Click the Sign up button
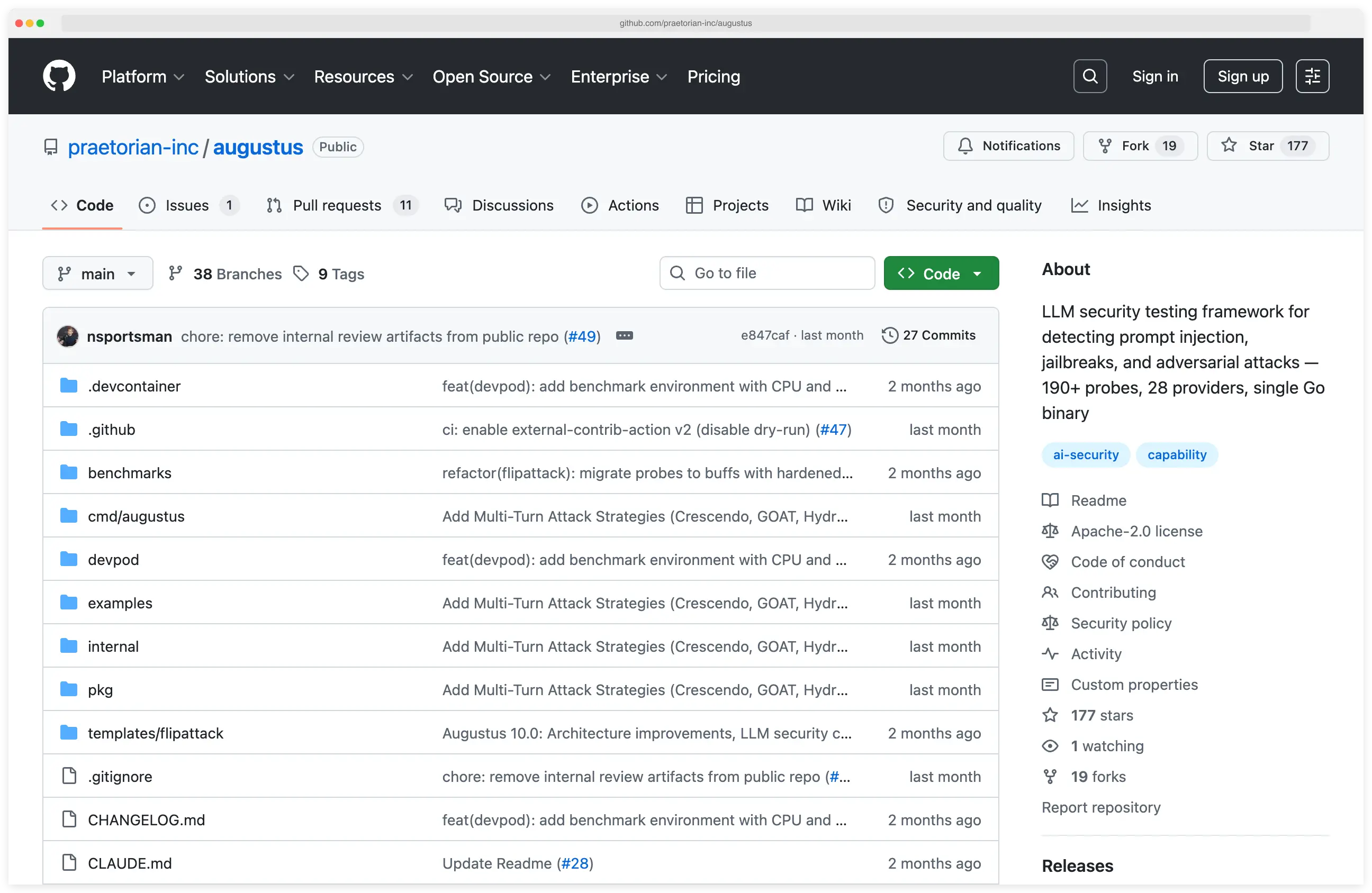1372x893 pixels. tap(1242, 76)
